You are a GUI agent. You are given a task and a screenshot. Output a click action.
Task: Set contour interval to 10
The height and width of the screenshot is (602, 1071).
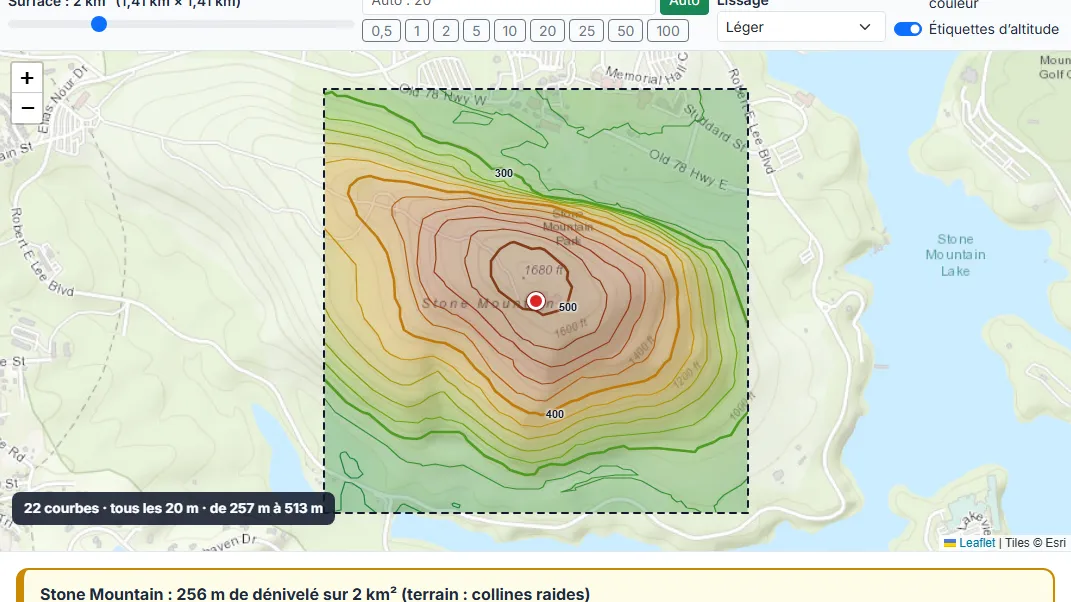(510, 31)
